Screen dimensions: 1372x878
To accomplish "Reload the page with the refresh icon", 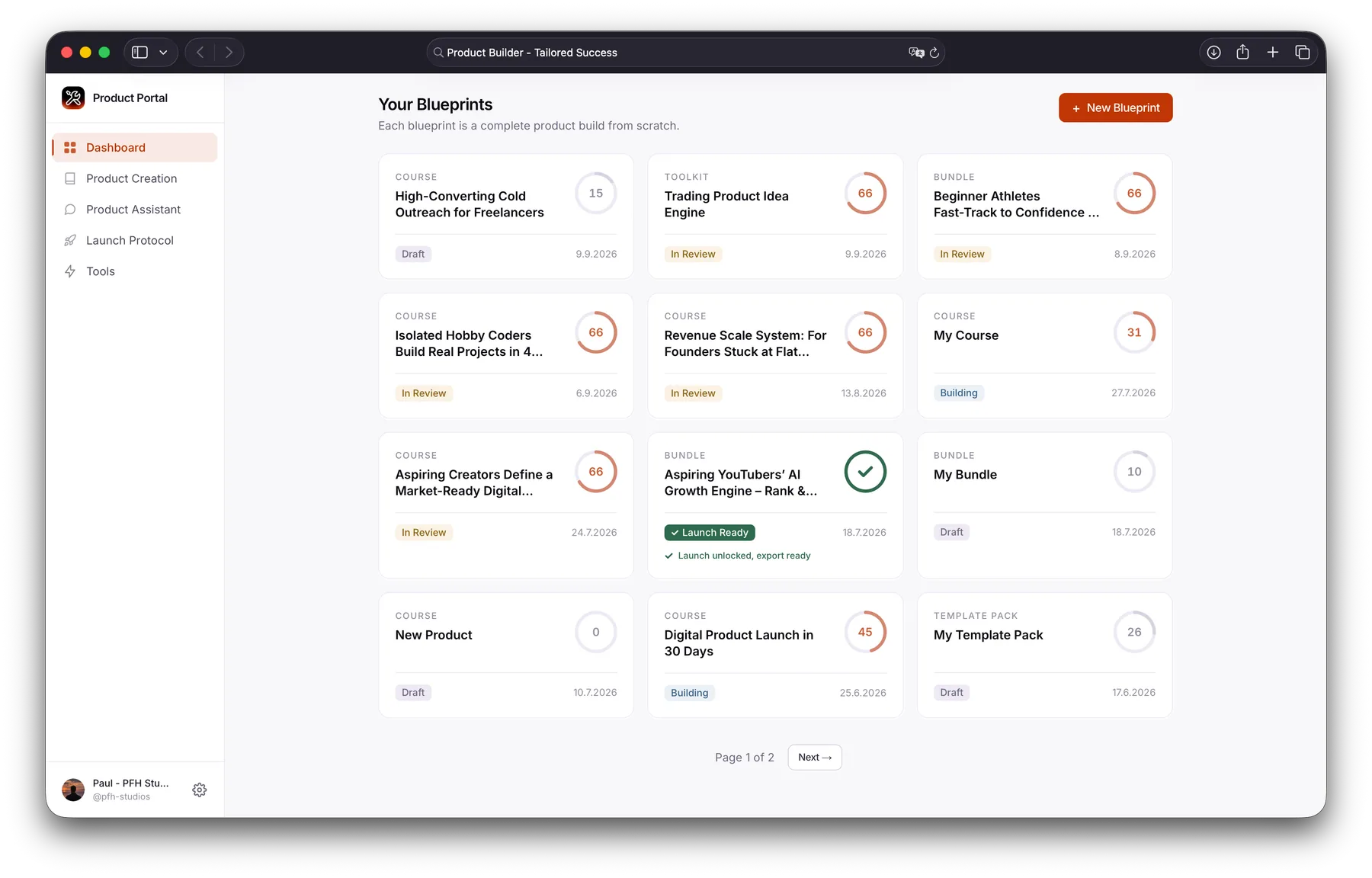I will 934,53.
